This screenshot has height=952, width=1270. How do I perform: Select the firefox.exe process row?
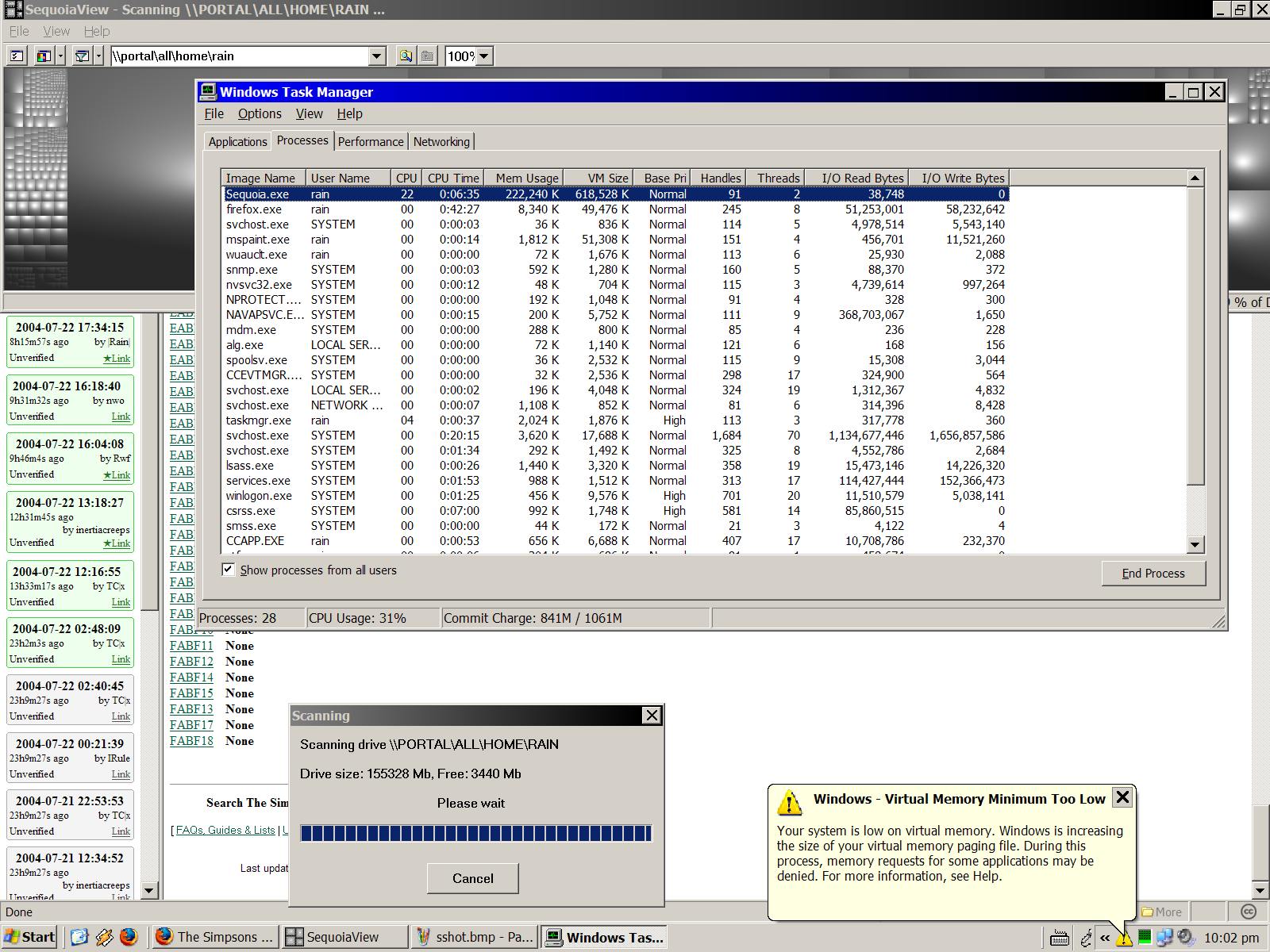tap(615, 209)
